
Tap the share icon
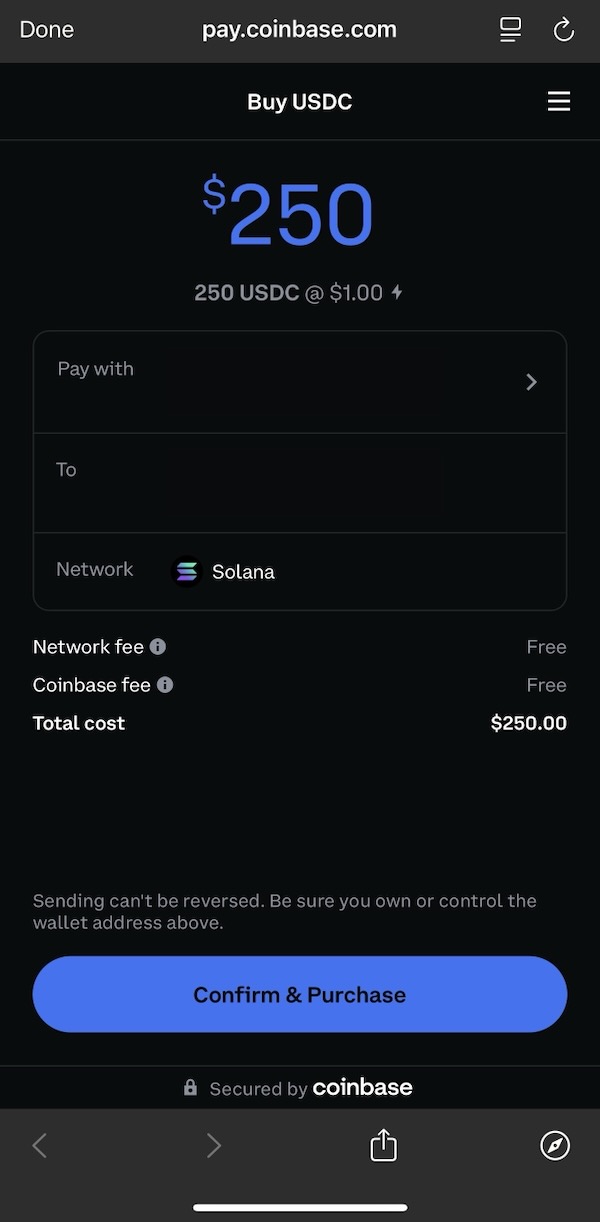coord(383,1145)
